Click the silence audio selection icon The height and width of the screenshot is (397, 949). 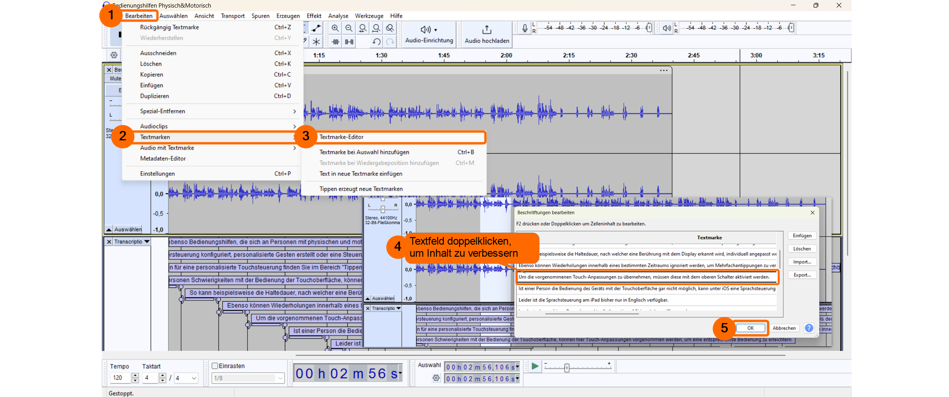(349, 42)
